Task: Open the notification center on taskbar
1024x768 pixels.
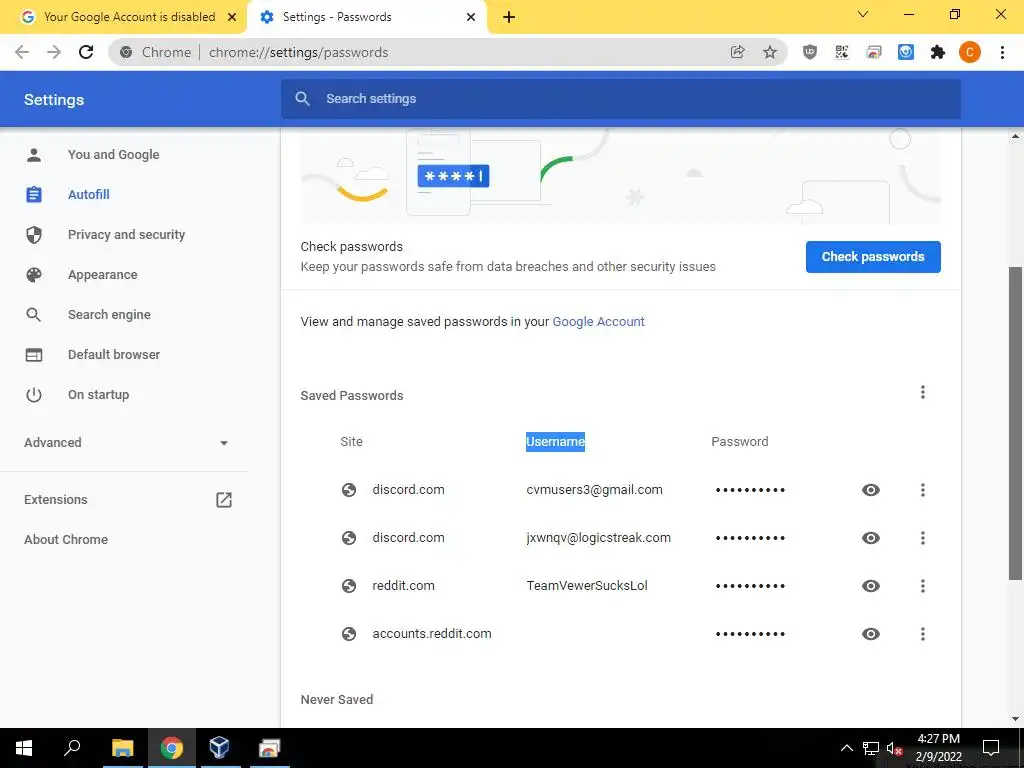Action: [991, 748]
